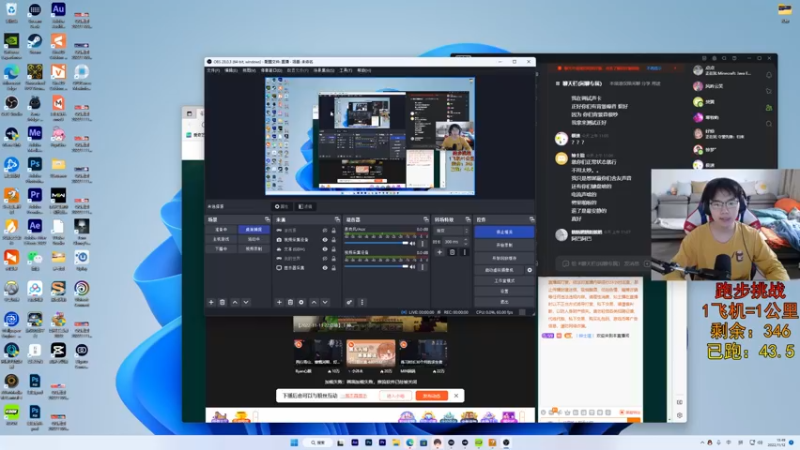Add a new scene with the Scenes plus icon
The image size is (800, 450).
coord(211,302)
